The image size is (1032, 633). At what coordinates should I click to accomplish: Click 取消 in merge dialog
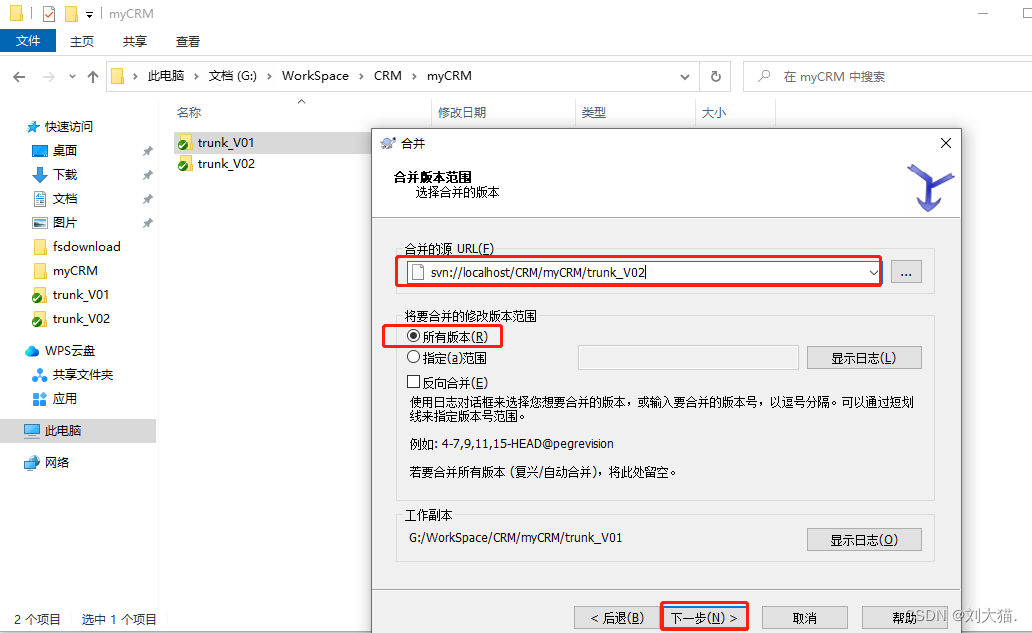(x=805, y=618)
